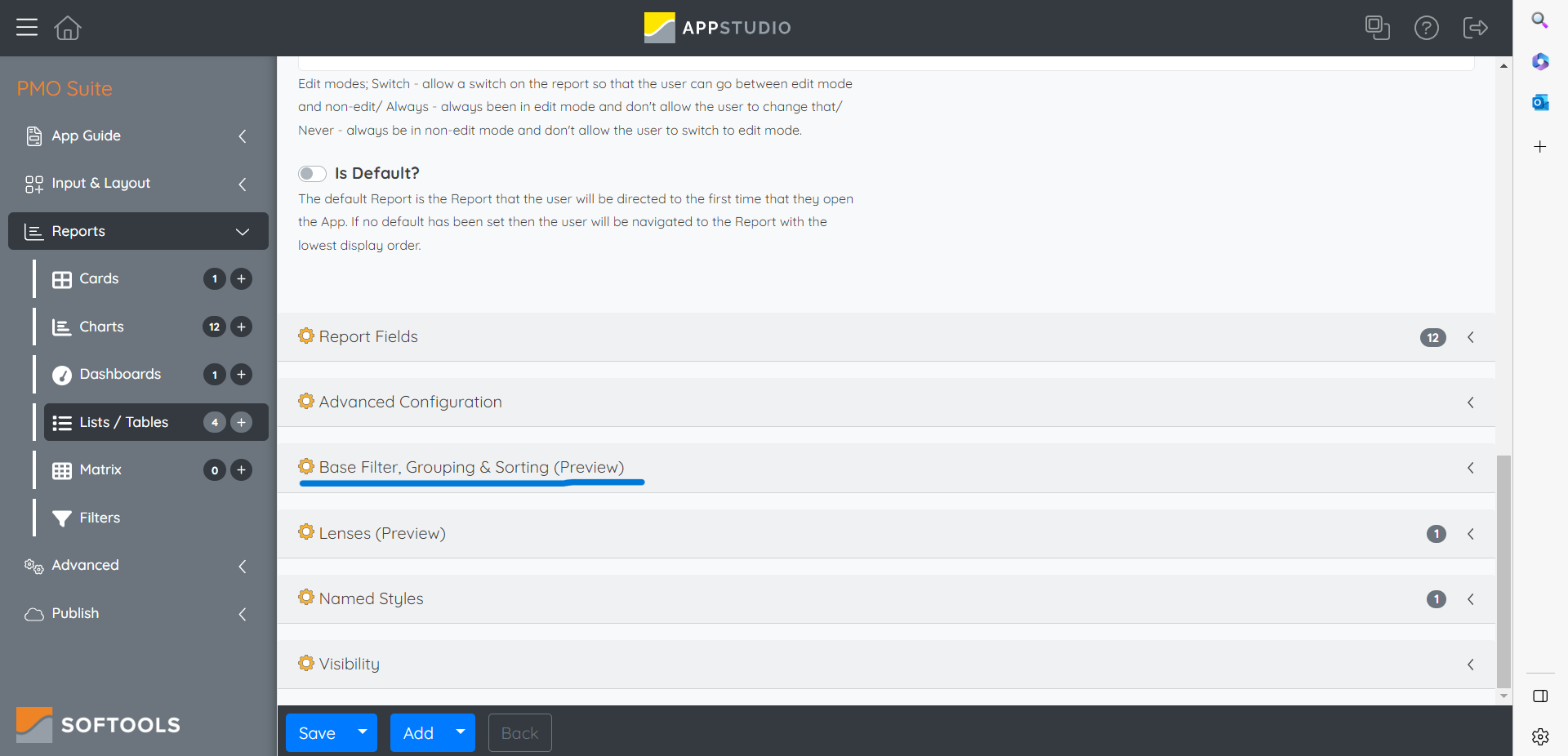Click the logout icon in header

pos(1475,28)
